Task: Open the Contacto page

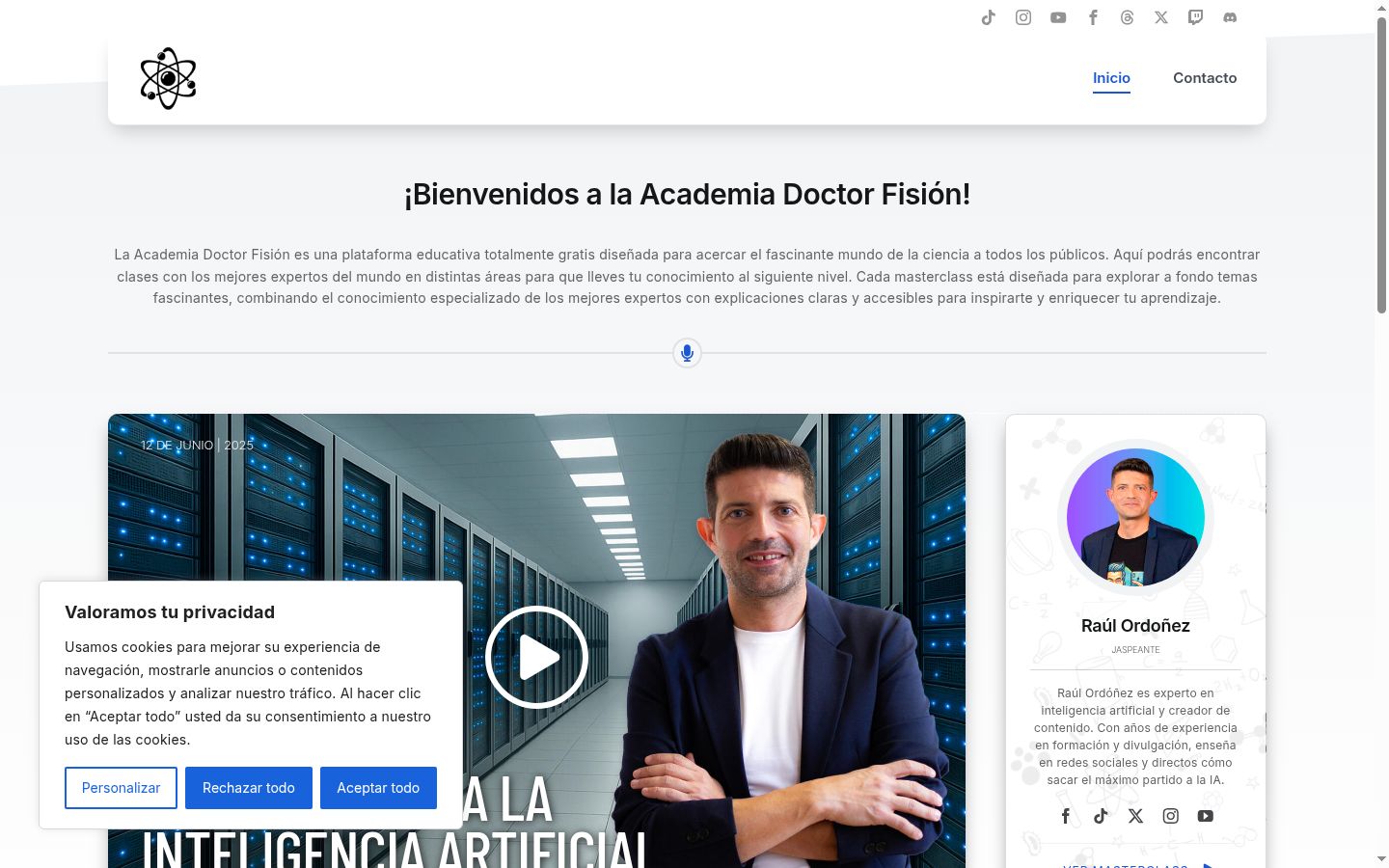Action: tap(1205, 78)
